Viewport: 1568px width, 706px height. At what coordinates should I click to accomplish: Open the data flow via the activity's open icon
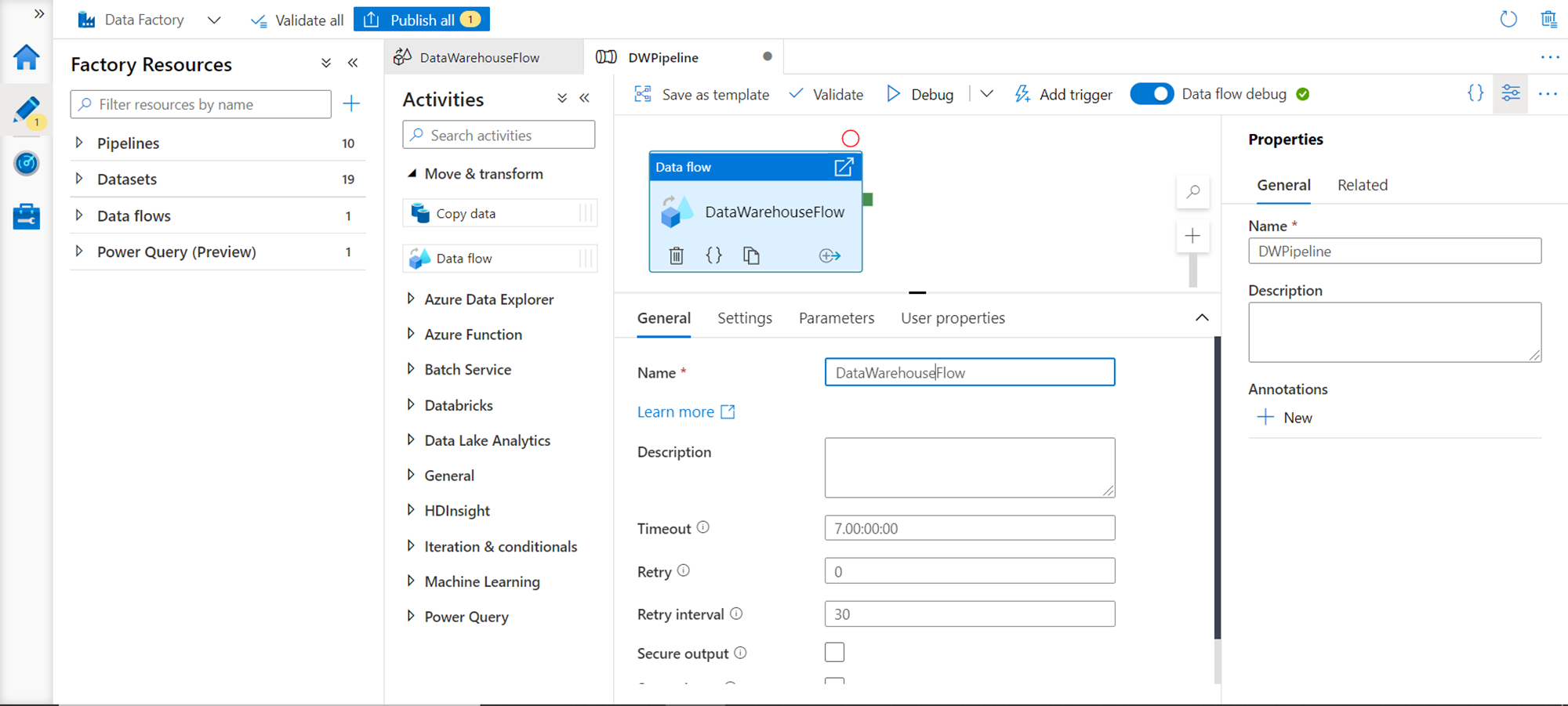pyautogui.click(x=844, y=167)
